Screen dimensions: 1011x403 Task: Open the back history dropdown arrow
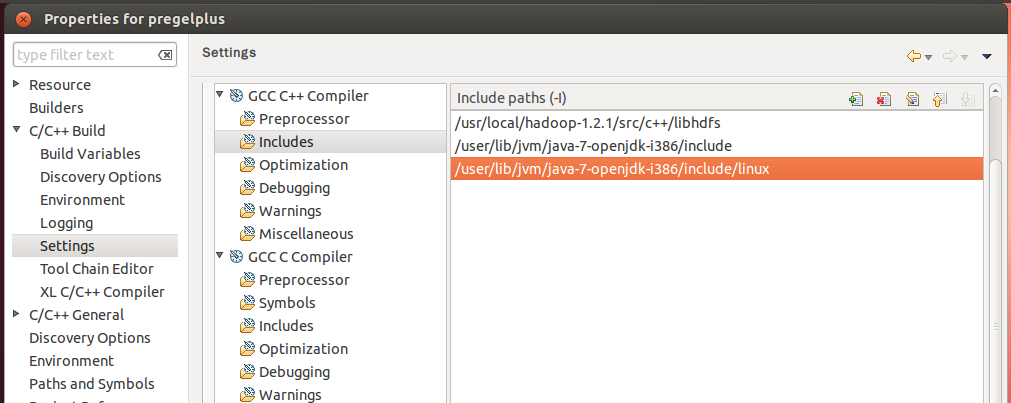928,57
